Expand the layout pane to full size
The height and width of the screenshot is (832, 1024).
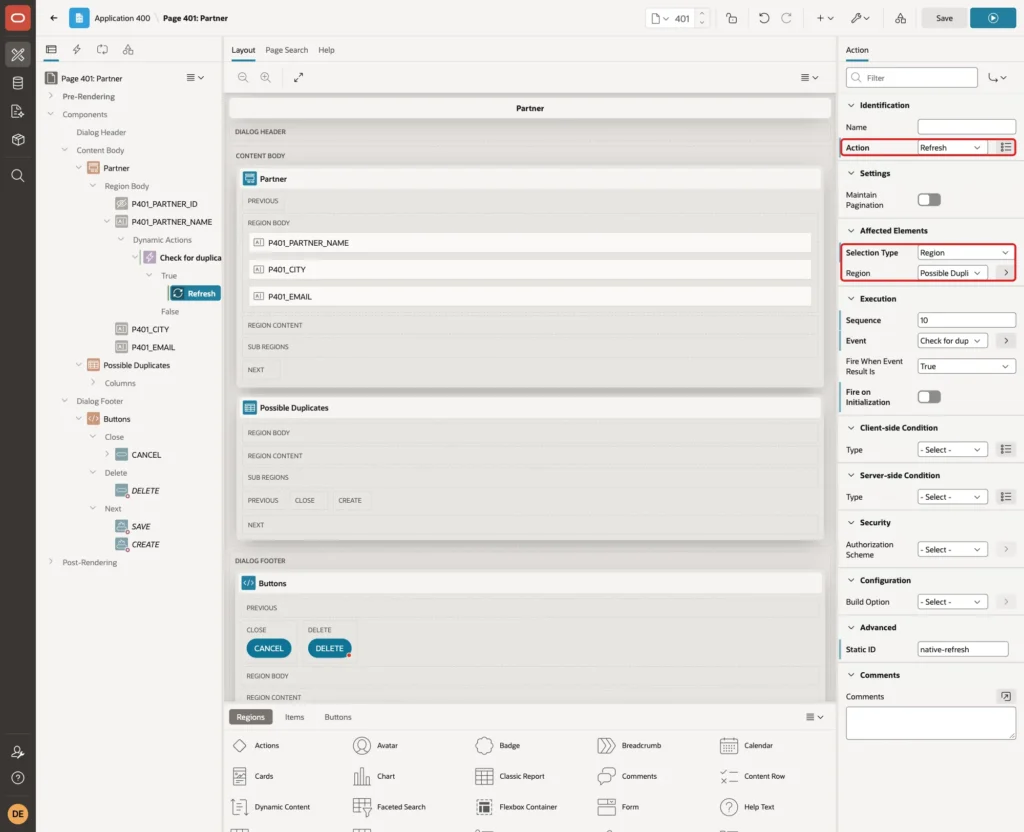(298, 77)
